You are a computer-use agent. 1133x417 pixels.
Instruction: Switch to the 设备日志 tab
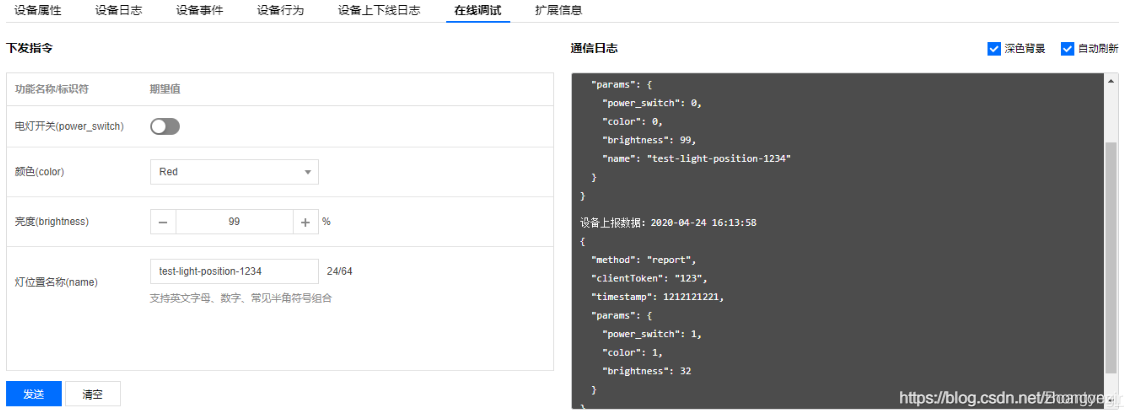(x=119, y=10)
